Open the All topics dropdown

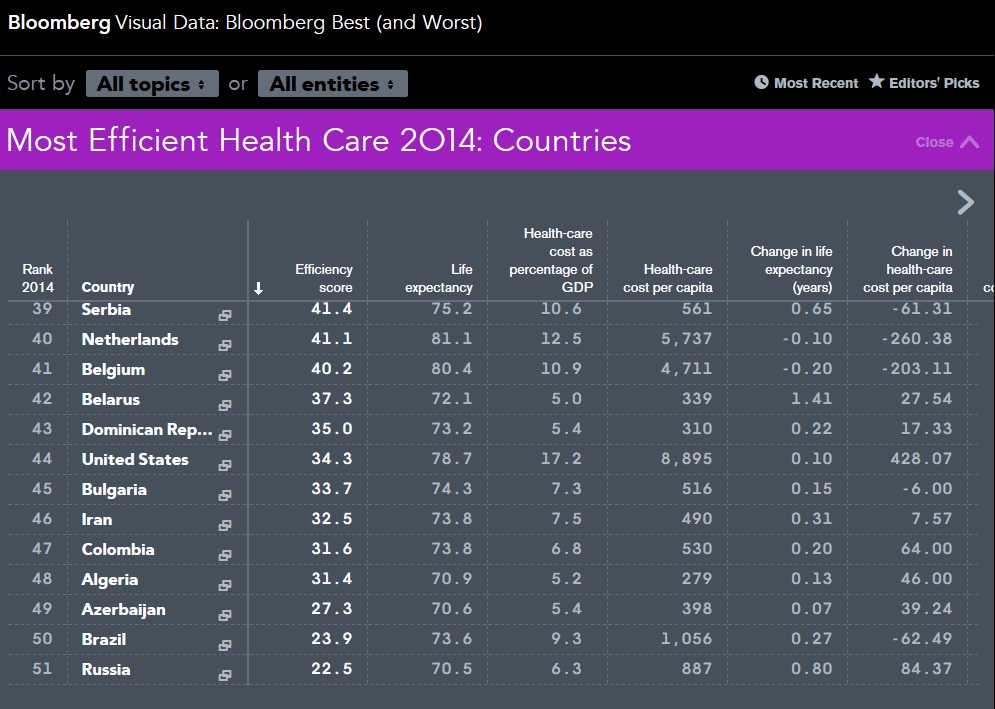pos(152,84)
